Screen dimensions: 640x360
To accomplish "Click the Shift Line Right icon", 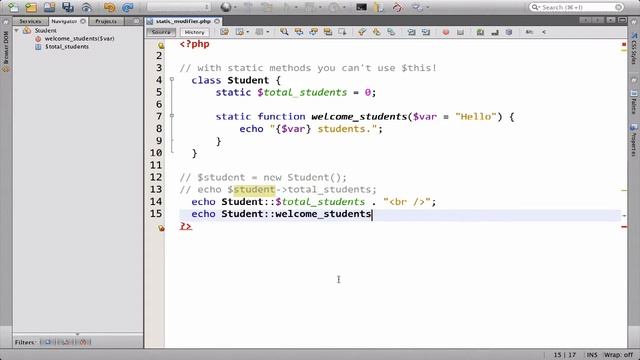I will coord(426,32).
